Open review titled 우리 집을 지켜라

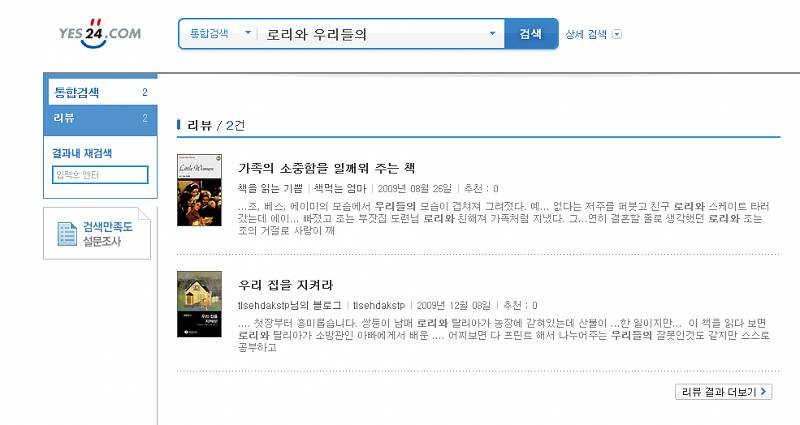(x=285, y=285)
